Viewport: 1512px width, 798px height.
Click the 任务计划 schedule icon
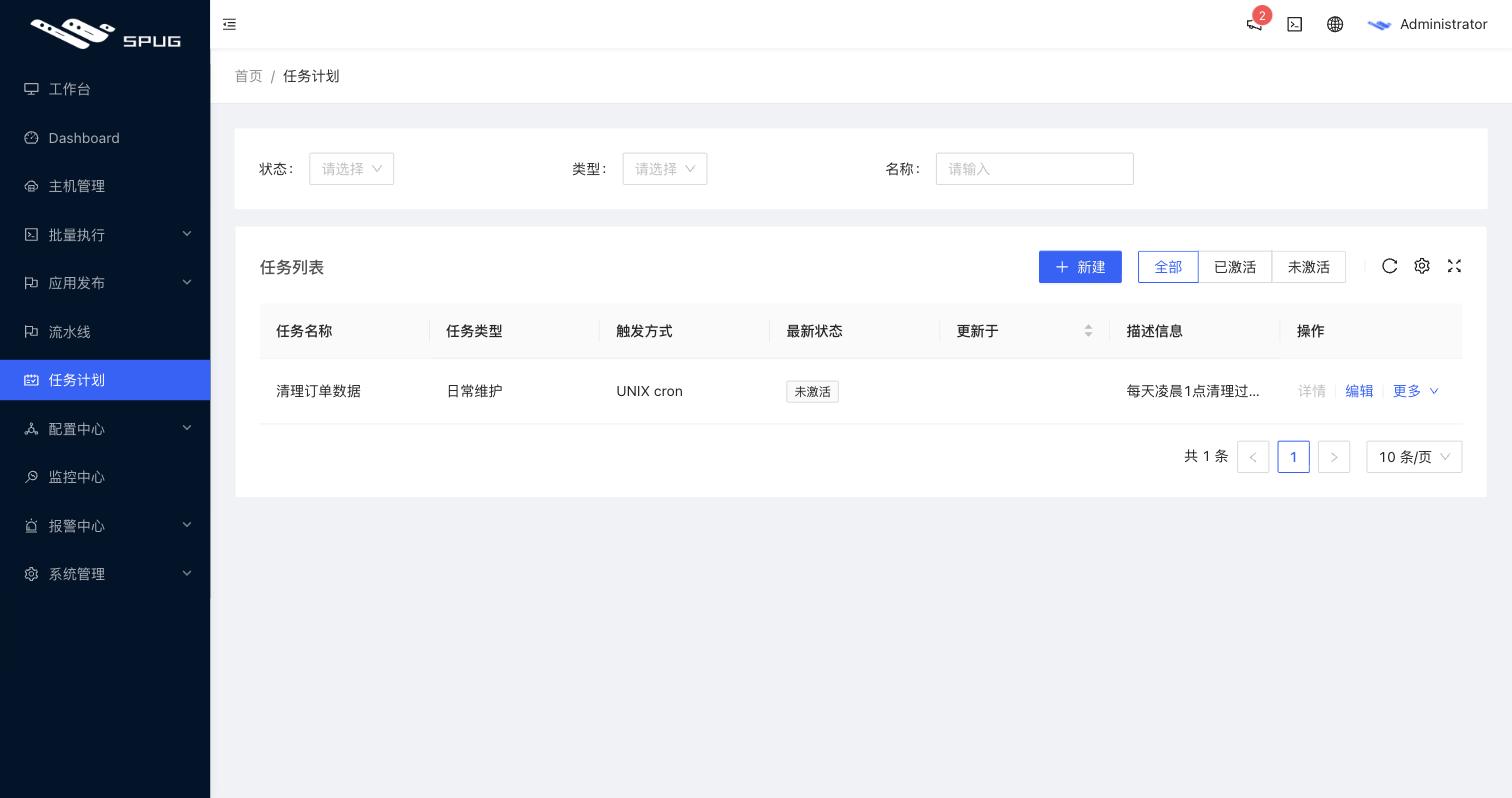coord(31,380)
